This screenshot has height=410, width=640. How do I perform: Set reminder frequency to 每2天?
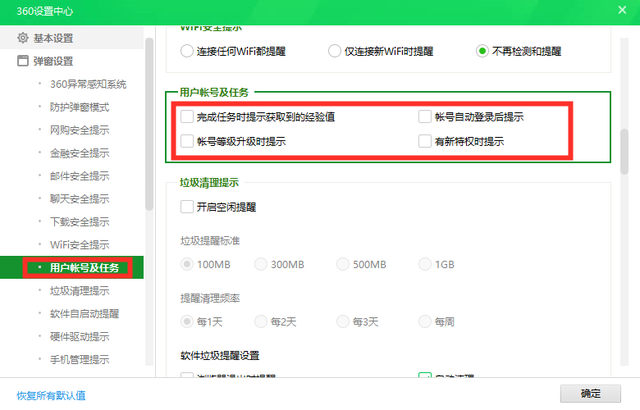tap(261, 321)
